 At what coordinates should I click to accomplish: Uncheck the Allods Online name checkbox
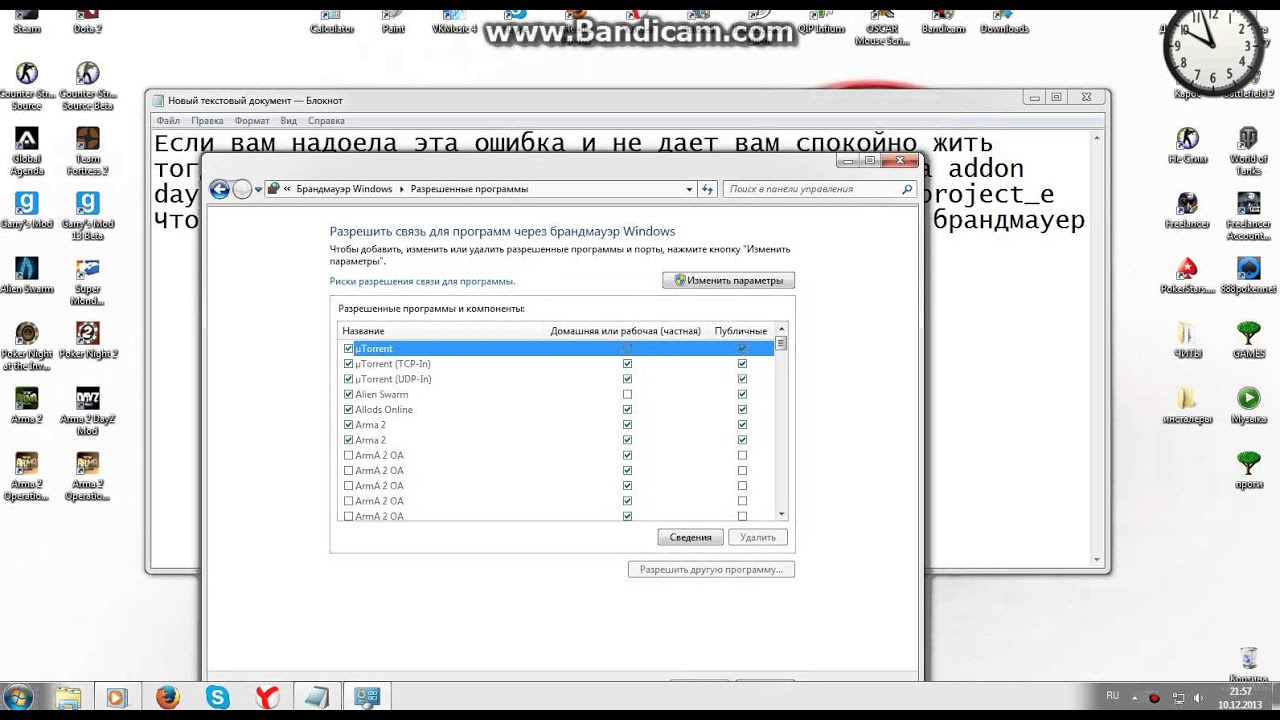[x=348, y=410]
